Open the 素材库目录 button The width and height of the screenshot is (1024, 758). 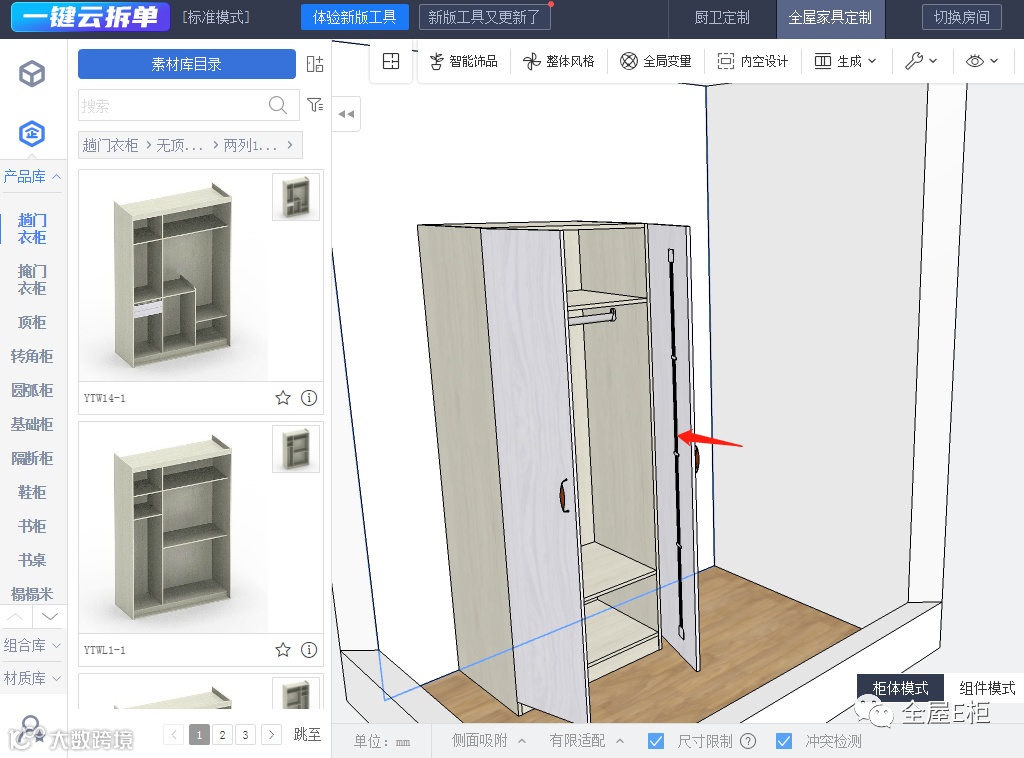(x=186, y=64)
